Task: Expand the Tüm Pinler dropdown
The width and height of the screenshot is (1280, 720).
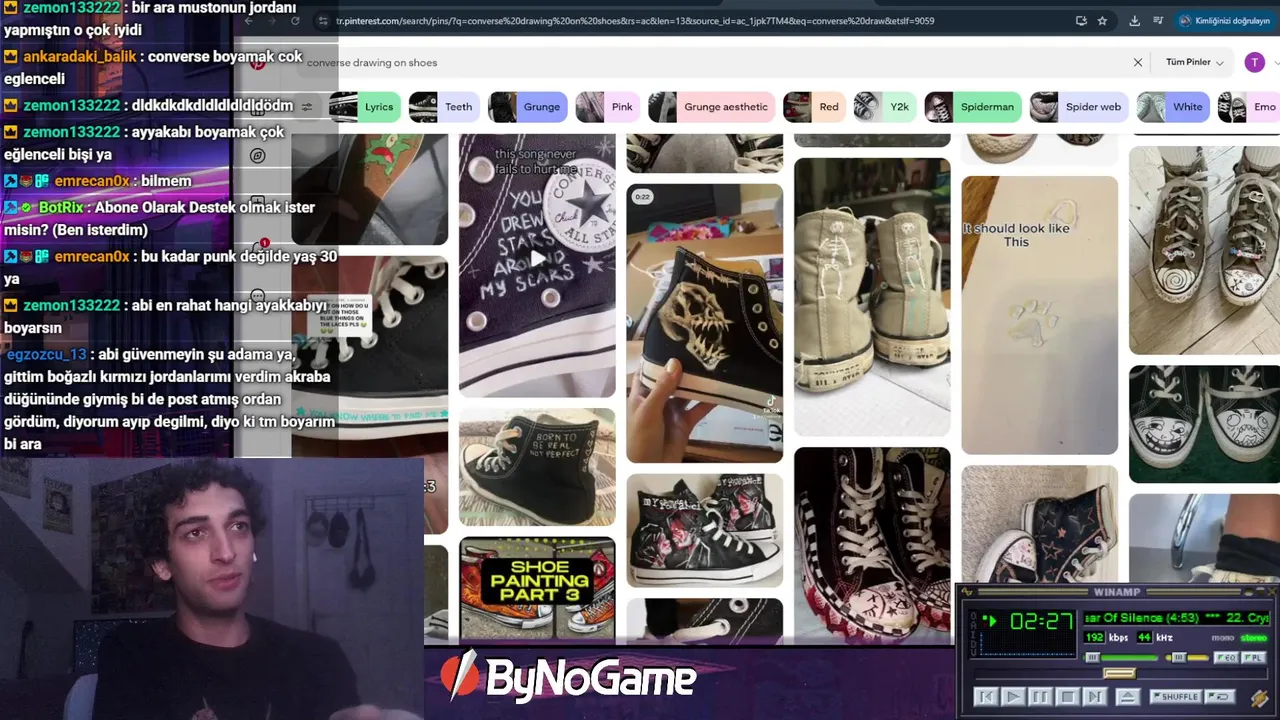Action: (x=1194, y=62)
